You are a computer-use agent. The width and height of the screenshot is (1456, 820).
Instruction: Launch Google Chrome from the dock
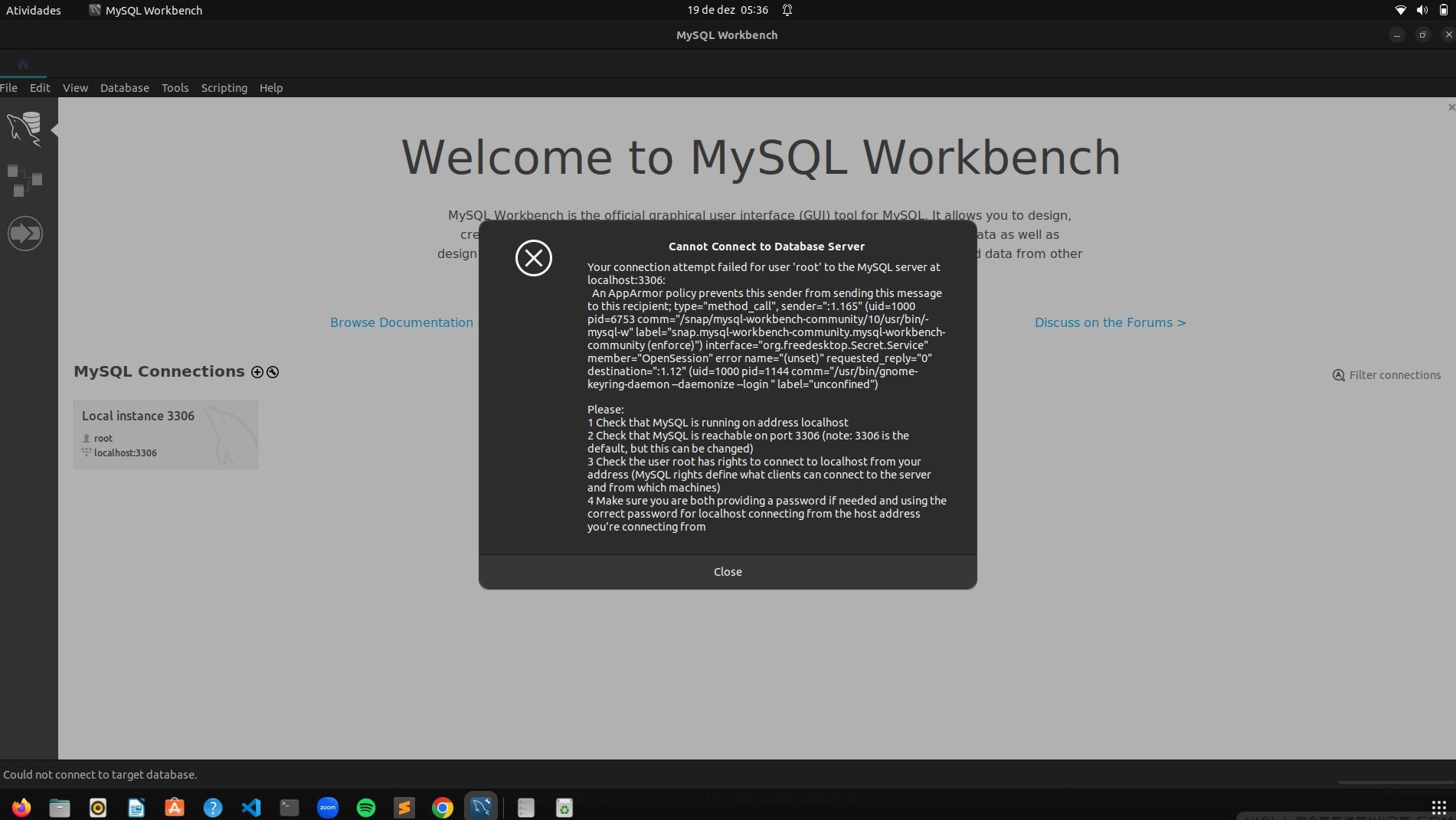443,808
